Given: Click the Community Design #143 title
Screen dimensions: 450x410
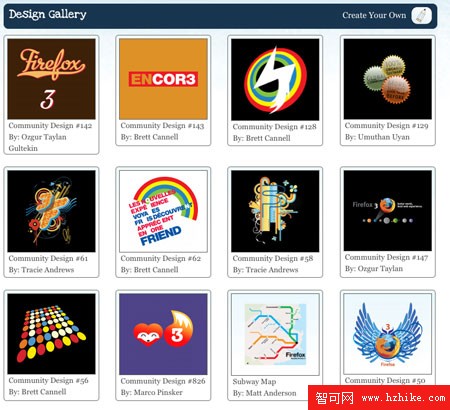Looking at the screenshot, I should (x=162, y=126).
